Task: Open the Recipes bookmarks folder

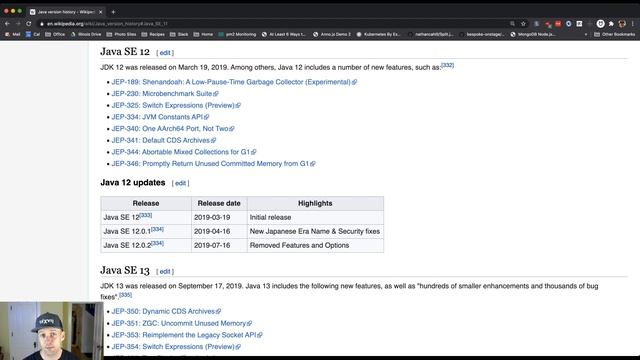Action: point(153,34)
